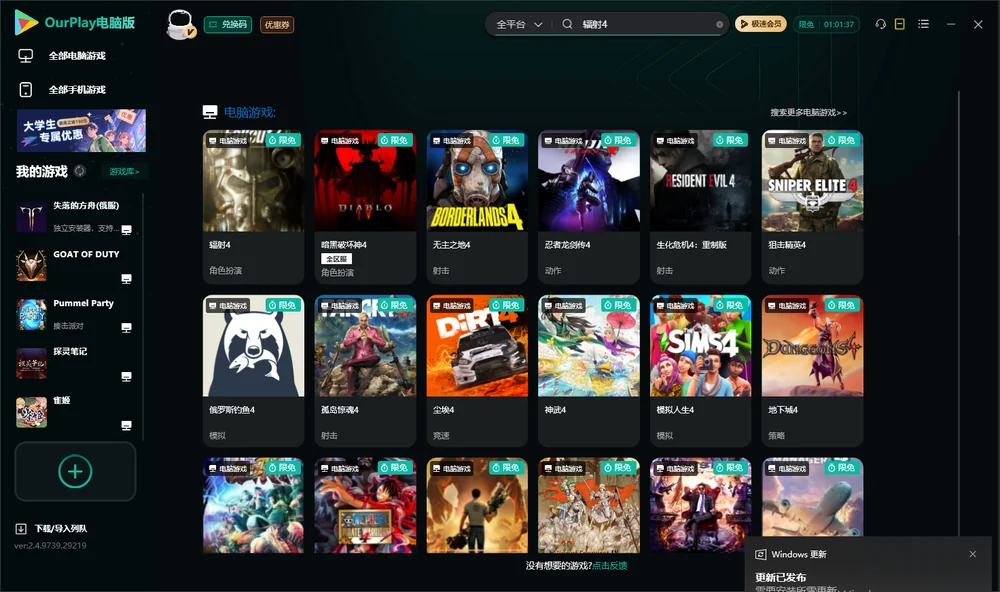Open the 游戏库> link
This screenshot has width=1000, height=592.
click(x=124, y=172)
